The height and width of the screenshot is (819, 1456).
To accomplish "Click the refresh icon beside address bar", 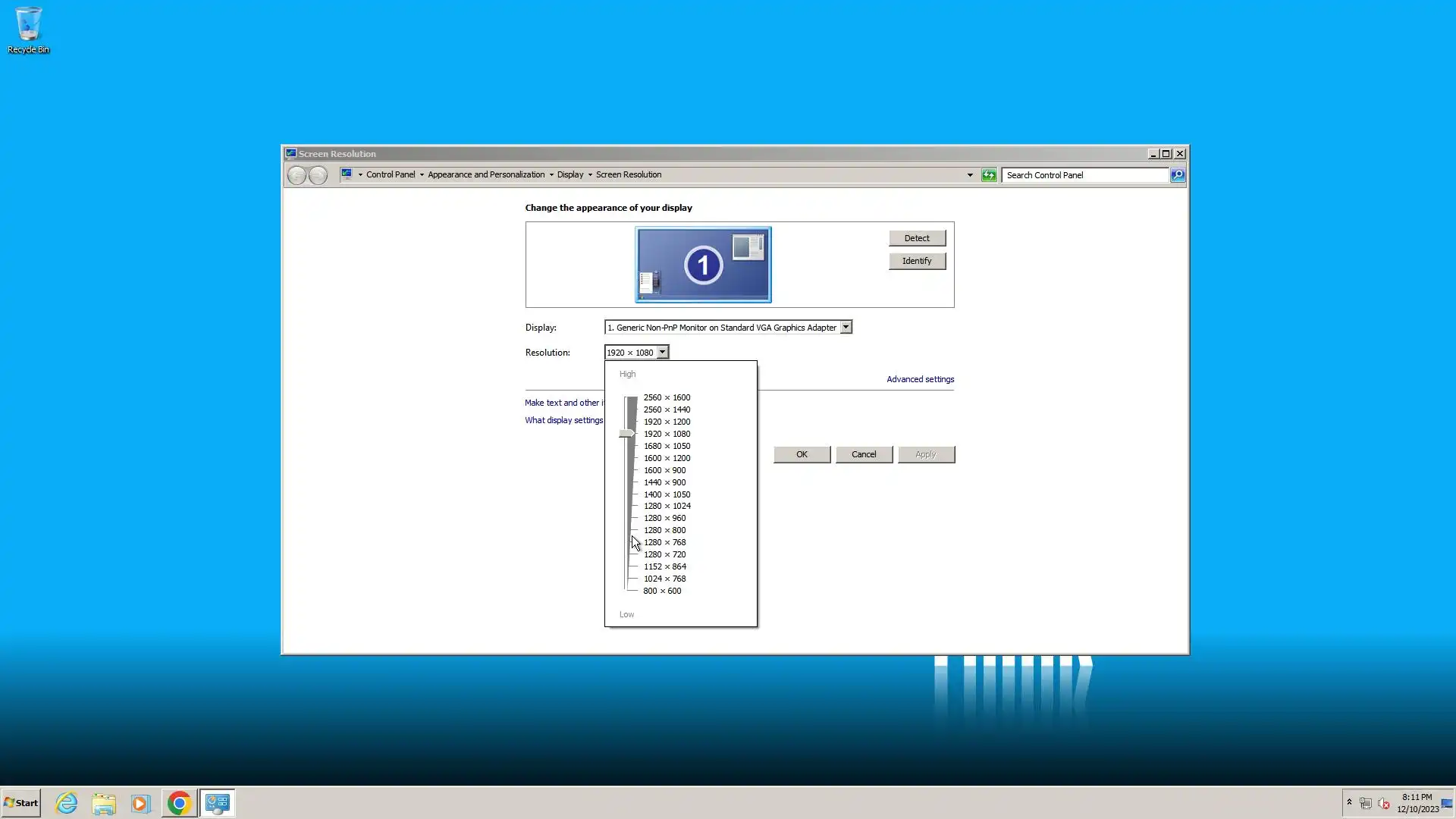I will pos(989,175).
